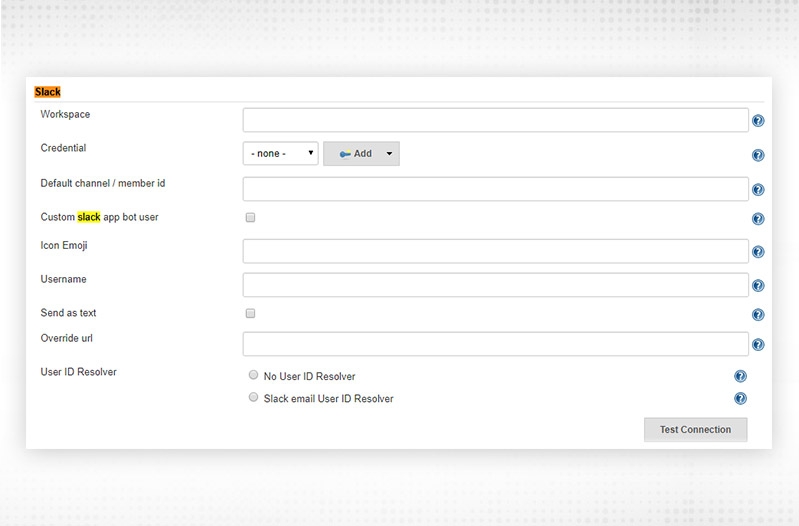The height and width of the screenshot is (526, 799).
Task: Choose Slack email User ID Resolver option
Action: [253, 397]
